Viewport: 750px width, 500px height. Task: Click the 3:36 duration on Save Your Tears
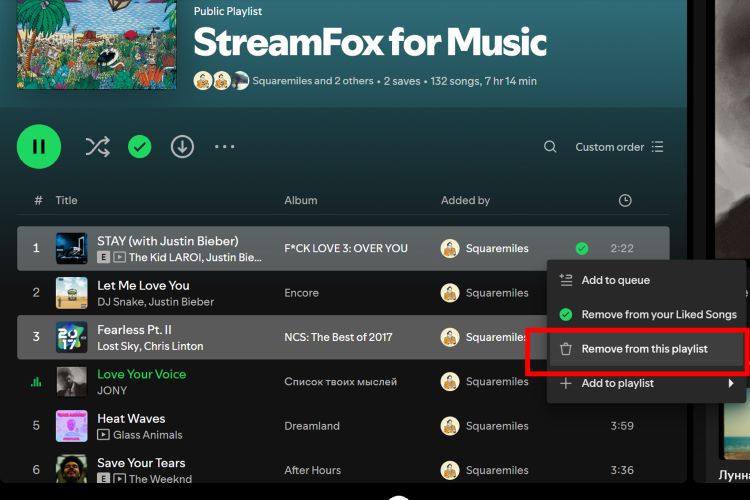point(622,470)
